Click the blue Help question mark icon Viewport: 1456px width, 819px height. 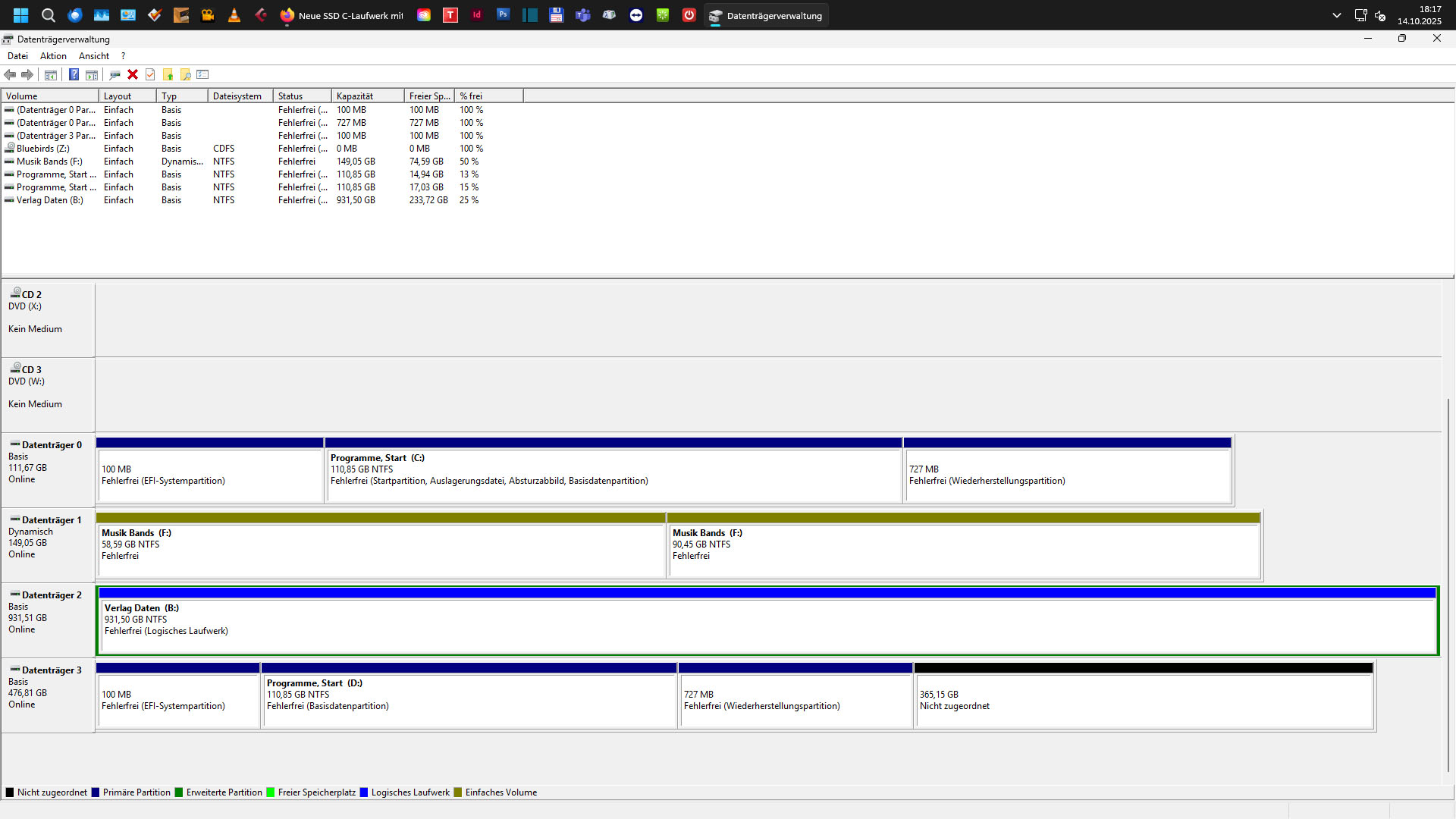click(74, 74)
